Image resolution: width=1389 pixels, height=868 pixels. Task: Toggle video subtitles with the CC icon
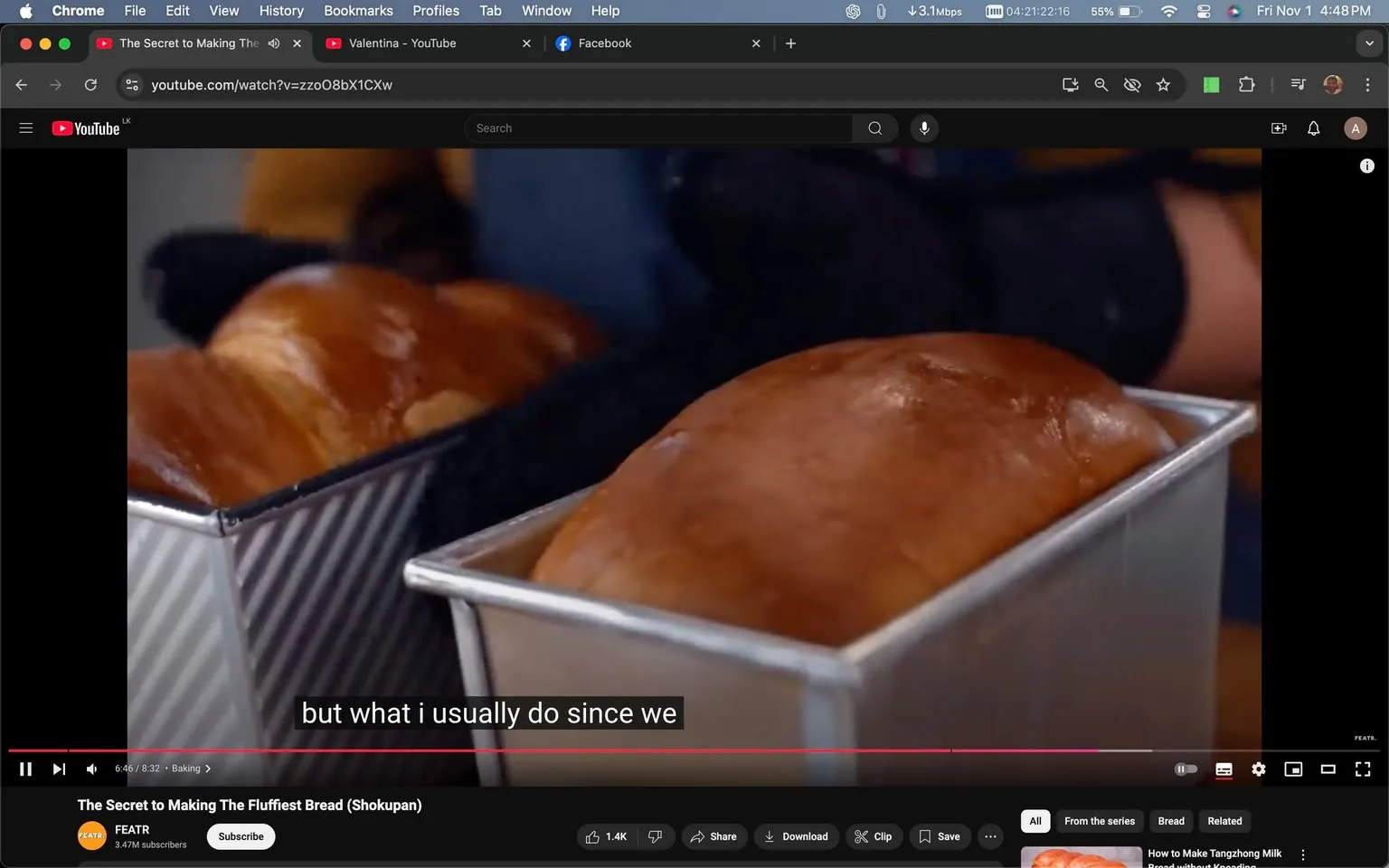[1224, 769]
